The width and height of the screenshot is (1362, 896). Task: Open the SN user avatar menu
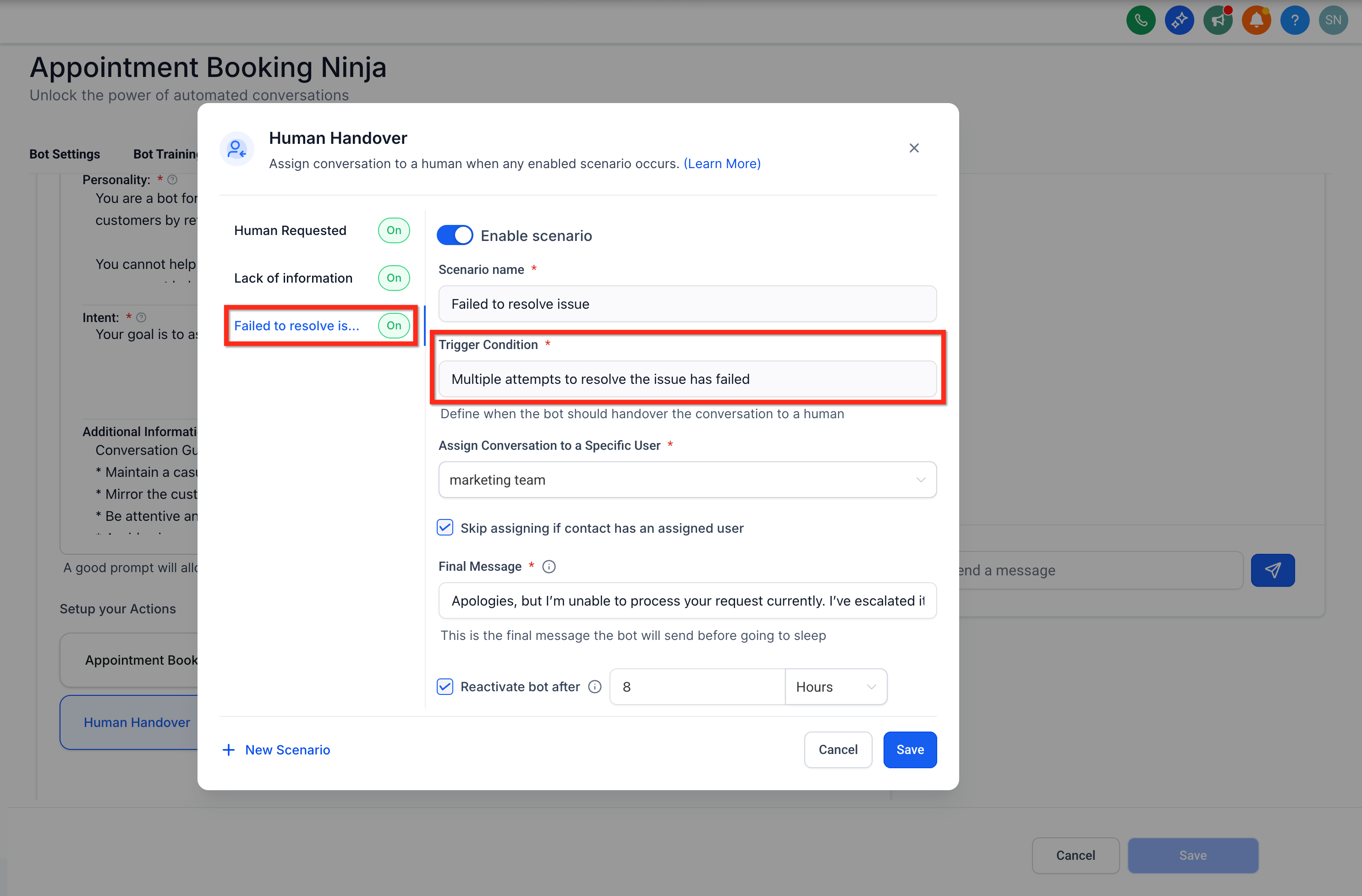point(1333,21)
